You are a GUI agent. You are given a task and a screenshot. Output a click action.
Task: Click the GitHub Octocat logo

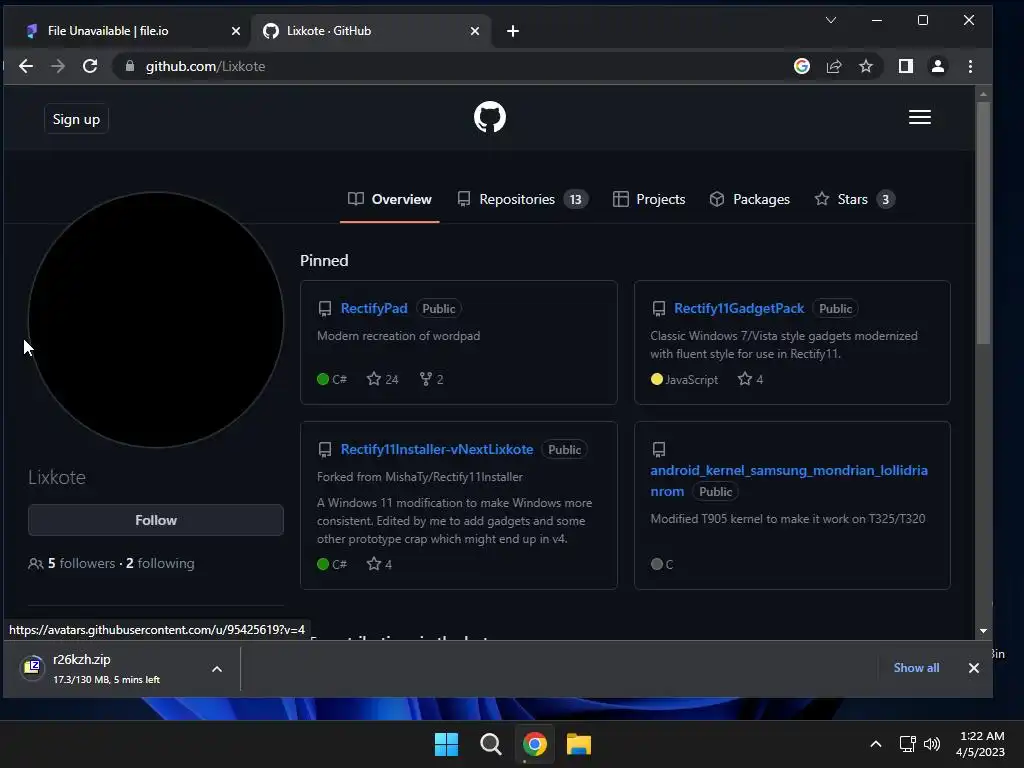[490, 118]
